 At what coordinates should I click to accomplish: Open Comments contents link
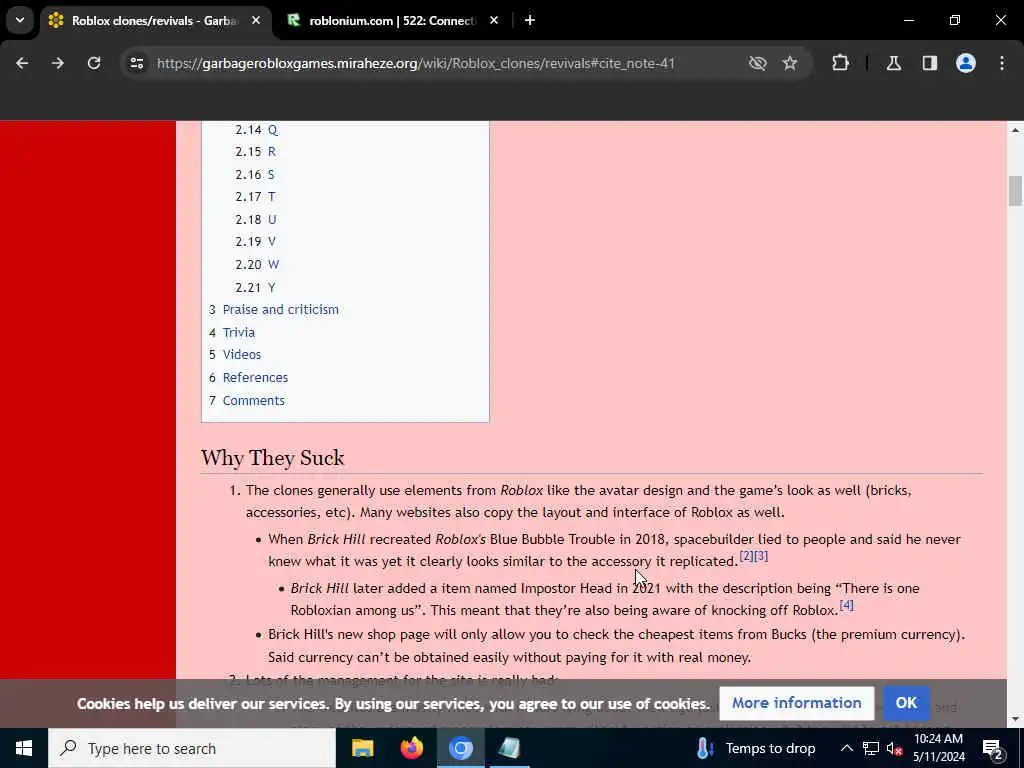point(253,400)
